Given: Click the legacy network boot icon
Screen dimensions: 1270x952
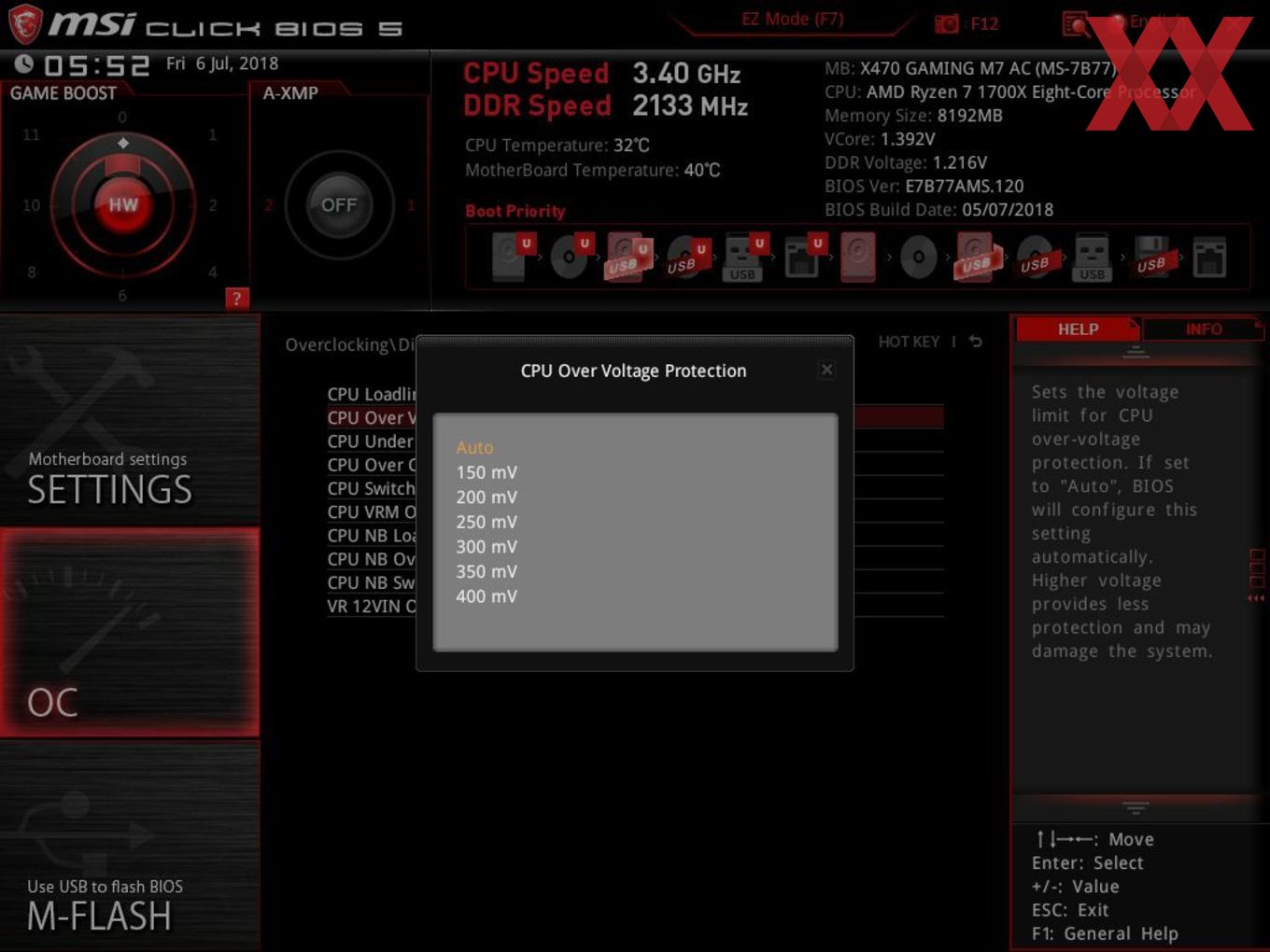Looking at the screenshot, I should coord(1209,257).
